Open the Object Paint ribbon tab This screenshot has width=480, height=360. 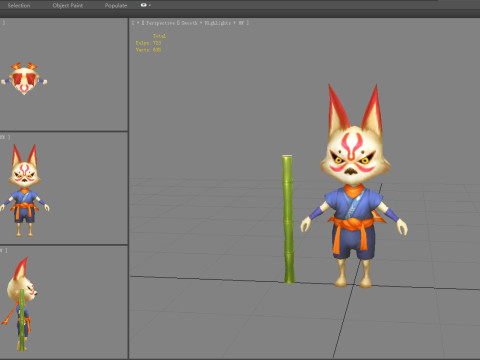68,5
